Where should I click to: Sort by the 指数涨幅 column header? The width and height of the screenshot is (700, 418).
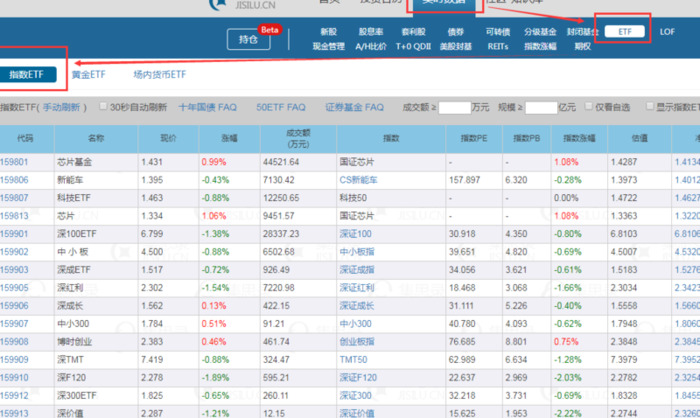(579, 138)
